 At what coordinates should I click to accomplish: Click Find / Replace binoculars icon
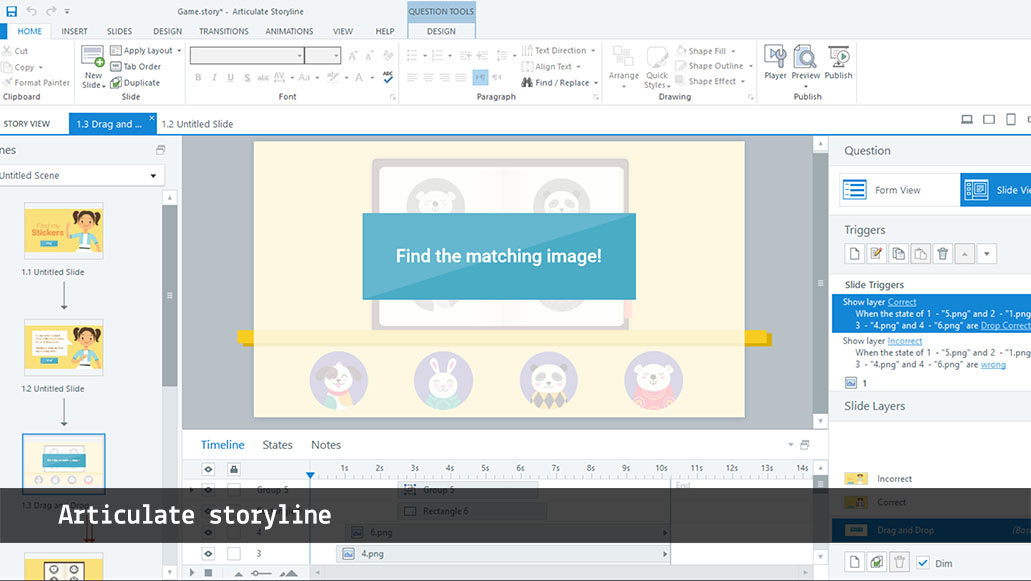(527, 83)
